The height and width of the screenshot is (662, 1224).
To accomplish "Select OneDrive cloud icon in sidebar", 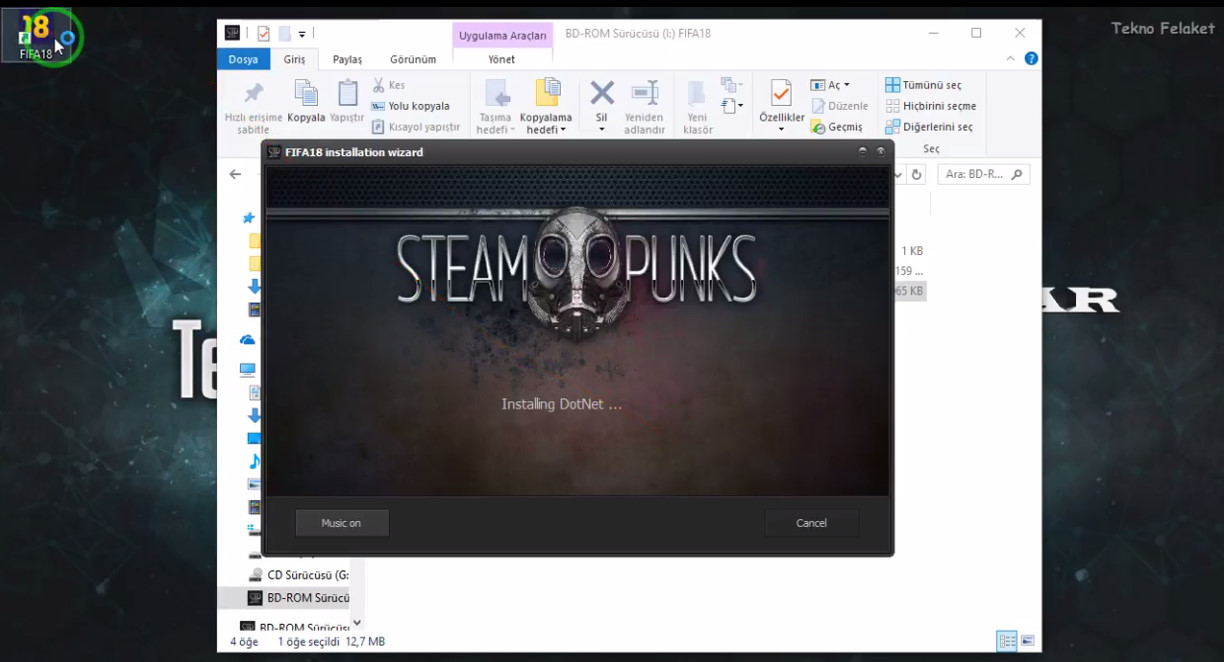I will point(247,340).
